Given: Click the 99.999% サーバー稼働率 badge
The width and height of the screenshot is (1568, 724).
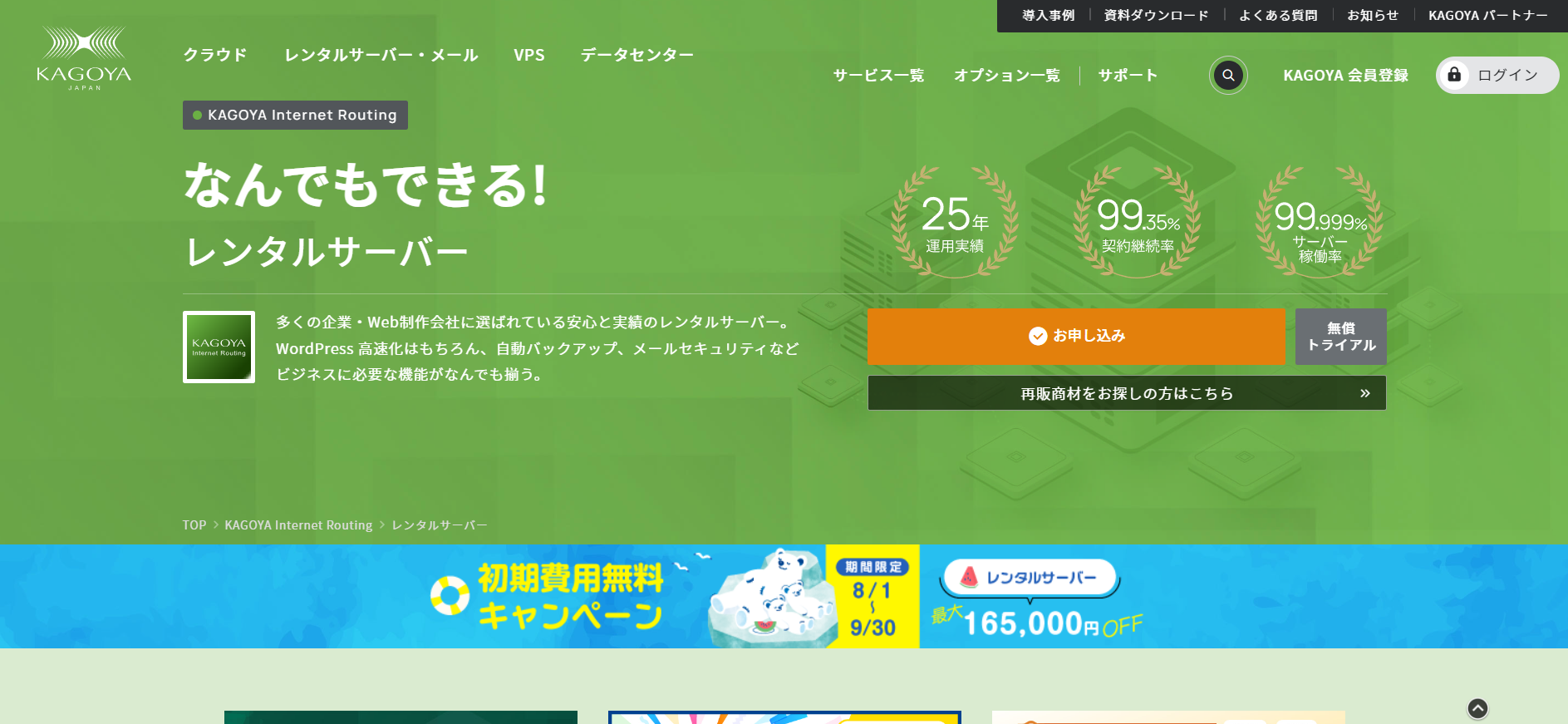Looking at the screenshot, I should click(x=1320, y=222).
